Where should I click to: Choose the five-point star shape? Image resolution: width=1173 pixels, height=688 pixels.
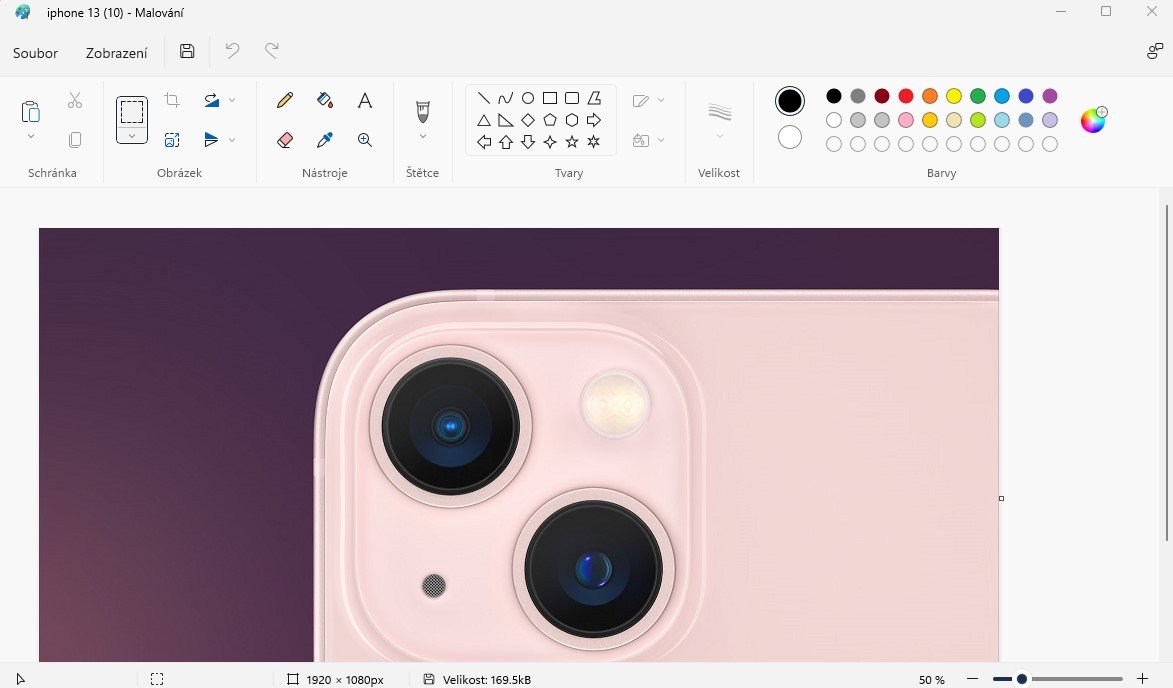pos(572,141)
